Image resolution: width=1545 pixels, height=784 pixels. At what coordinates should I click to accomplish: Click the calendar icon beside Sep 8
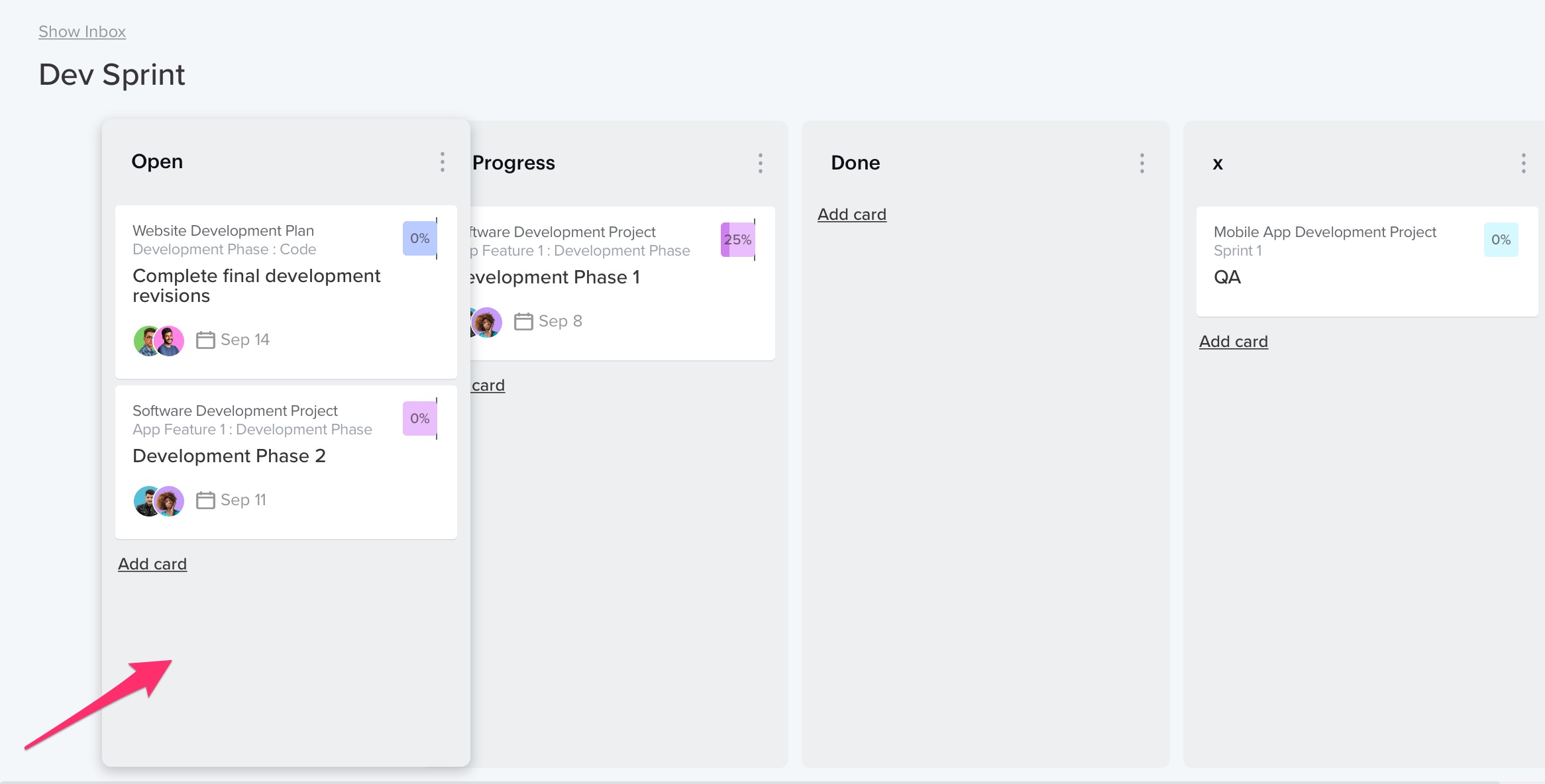pos(523,321)
